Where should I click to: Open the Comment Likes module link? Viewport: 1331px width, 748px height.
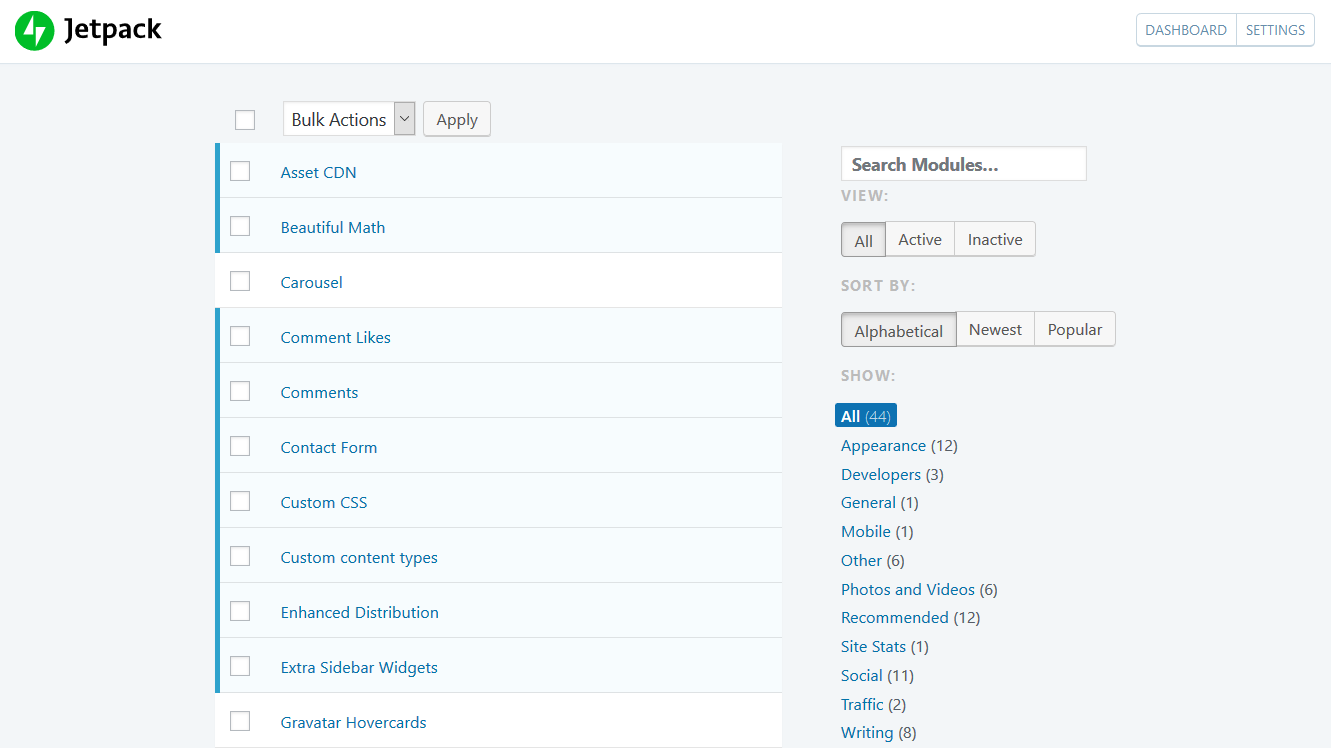point(335,337)
